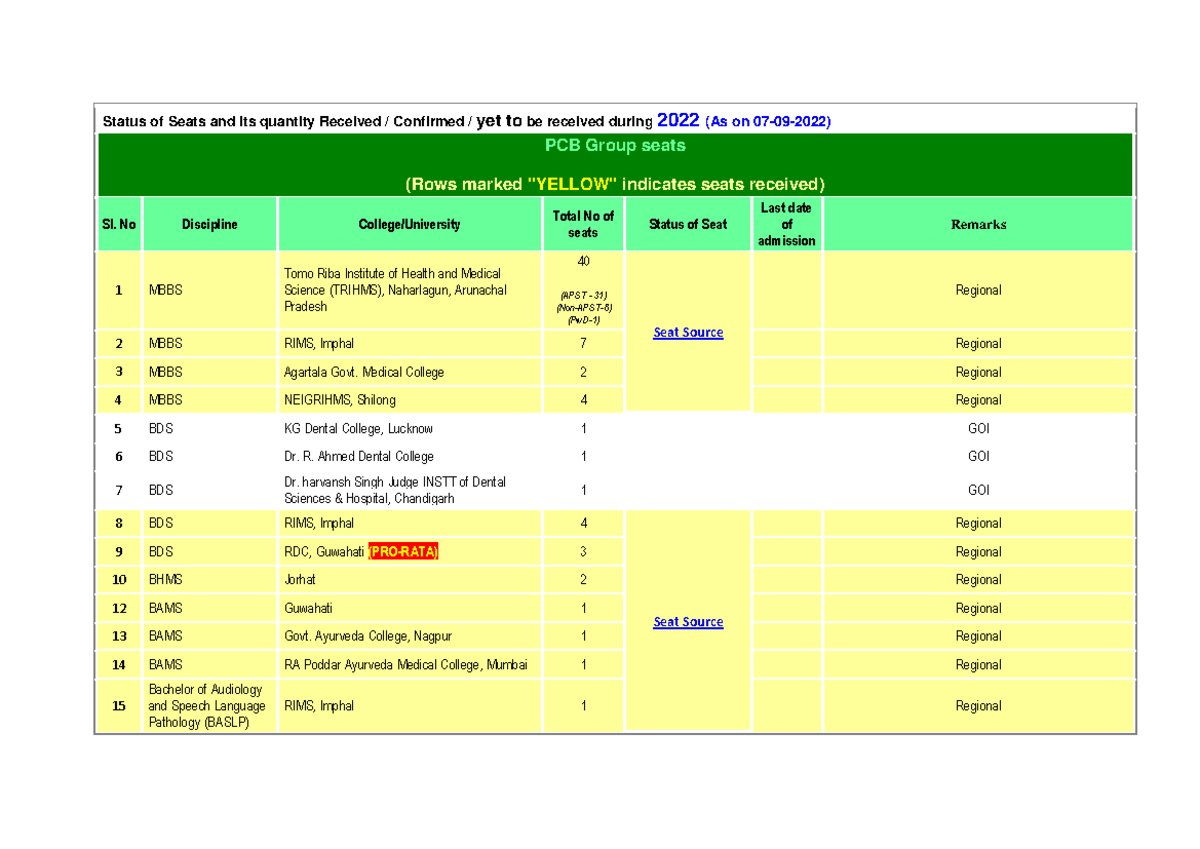Image resolution: width=1200 pixels, height=849 pixels.
Task: Click the College/University column header
Action: click(x=410, y=224)
